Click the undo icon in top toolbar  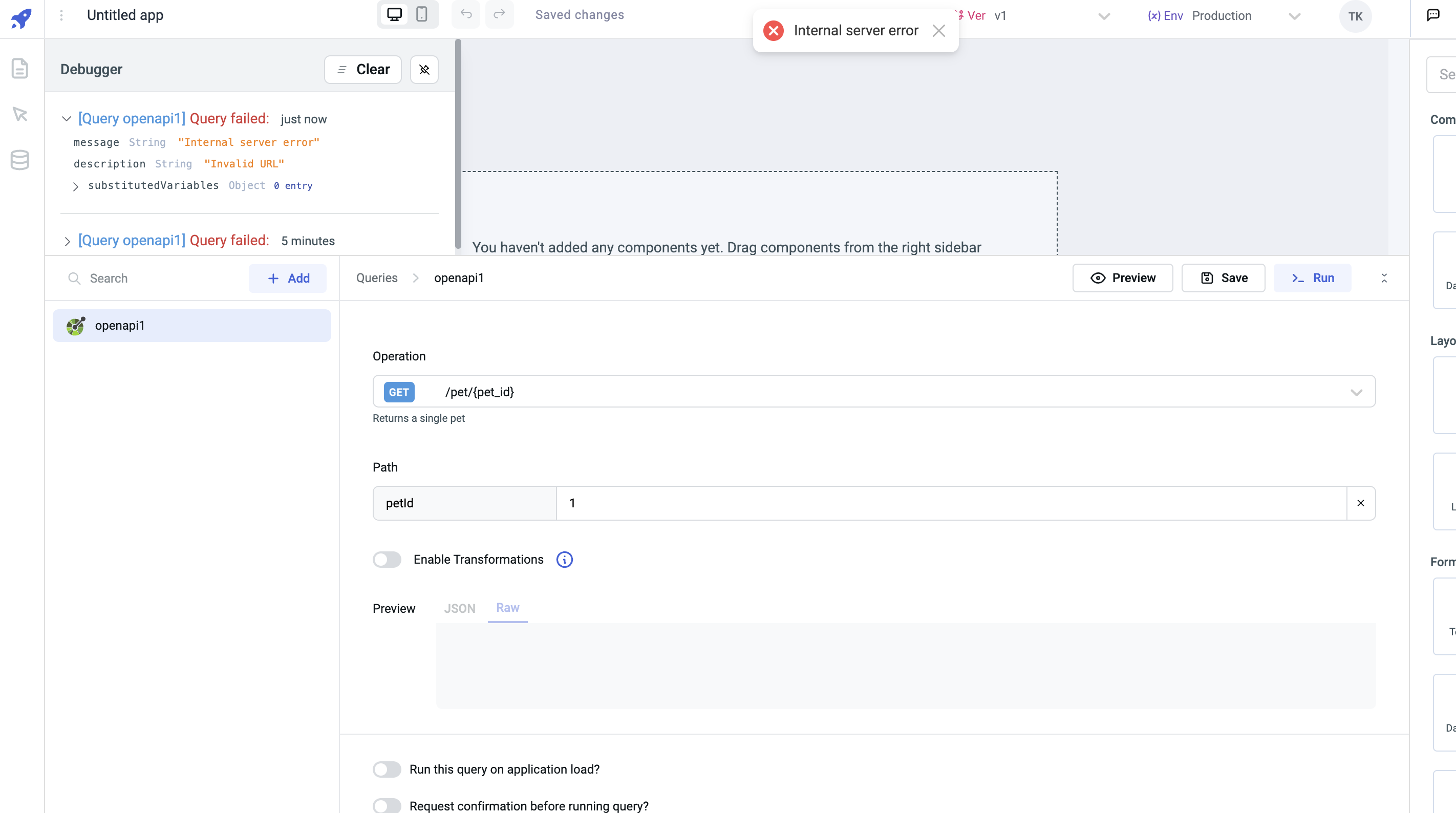coord(465,15)
